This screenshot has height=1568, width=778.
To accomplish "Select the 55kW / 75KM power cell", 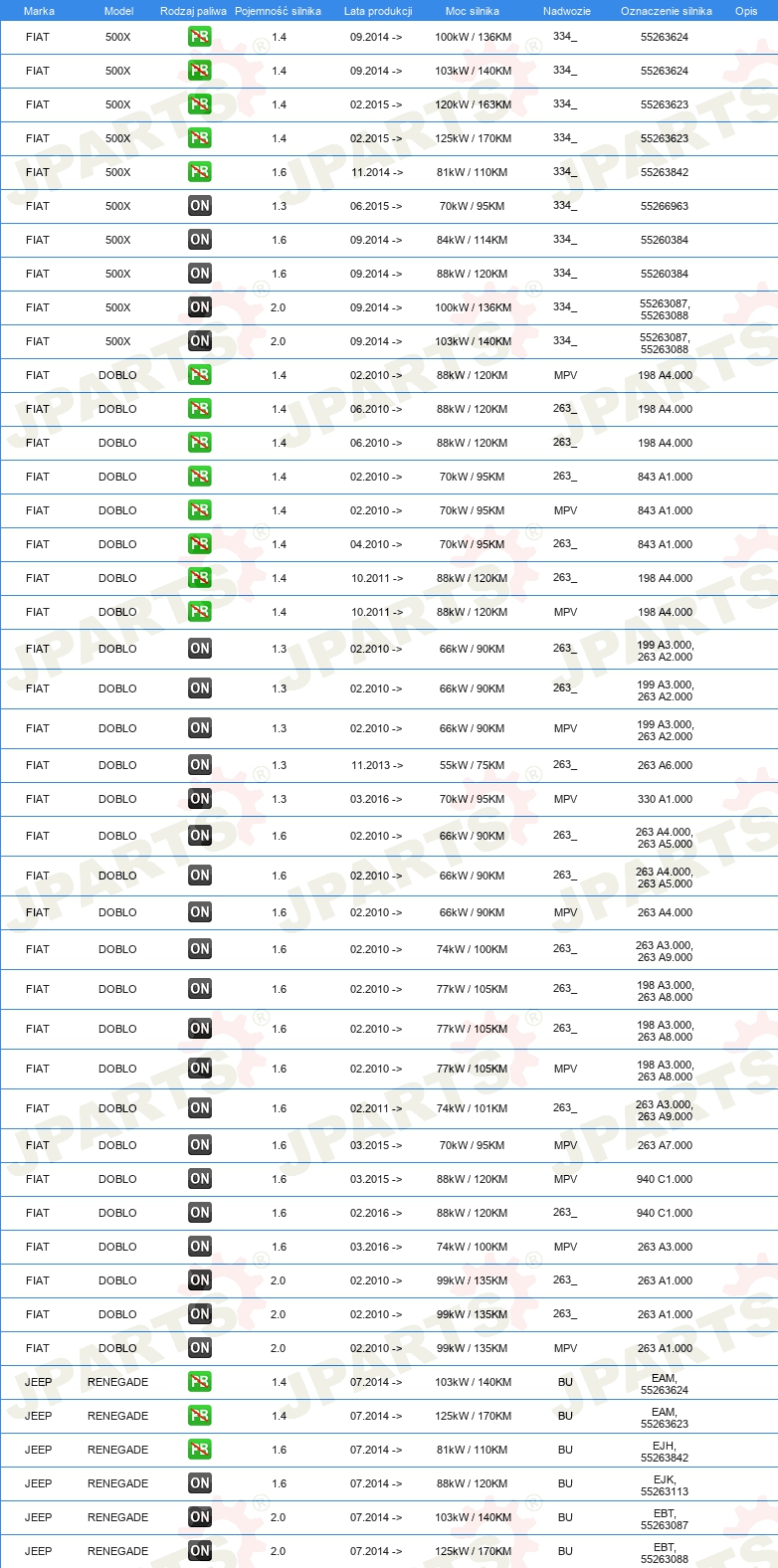I will coord(473,765).
